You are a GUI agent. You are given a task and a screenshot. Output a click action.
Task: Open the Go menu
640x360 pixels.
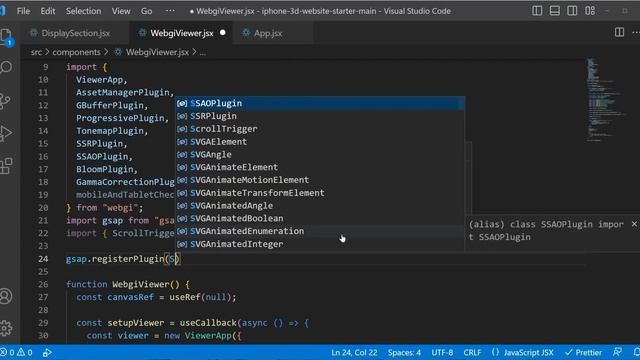point(147,11)
